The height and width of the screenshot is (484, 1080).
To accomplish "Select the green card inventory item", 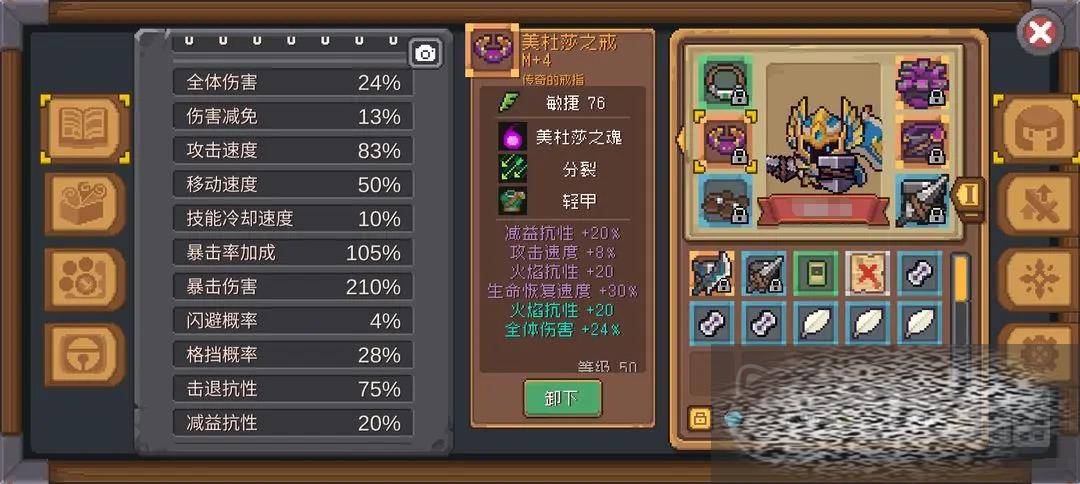I will (815, 273).
